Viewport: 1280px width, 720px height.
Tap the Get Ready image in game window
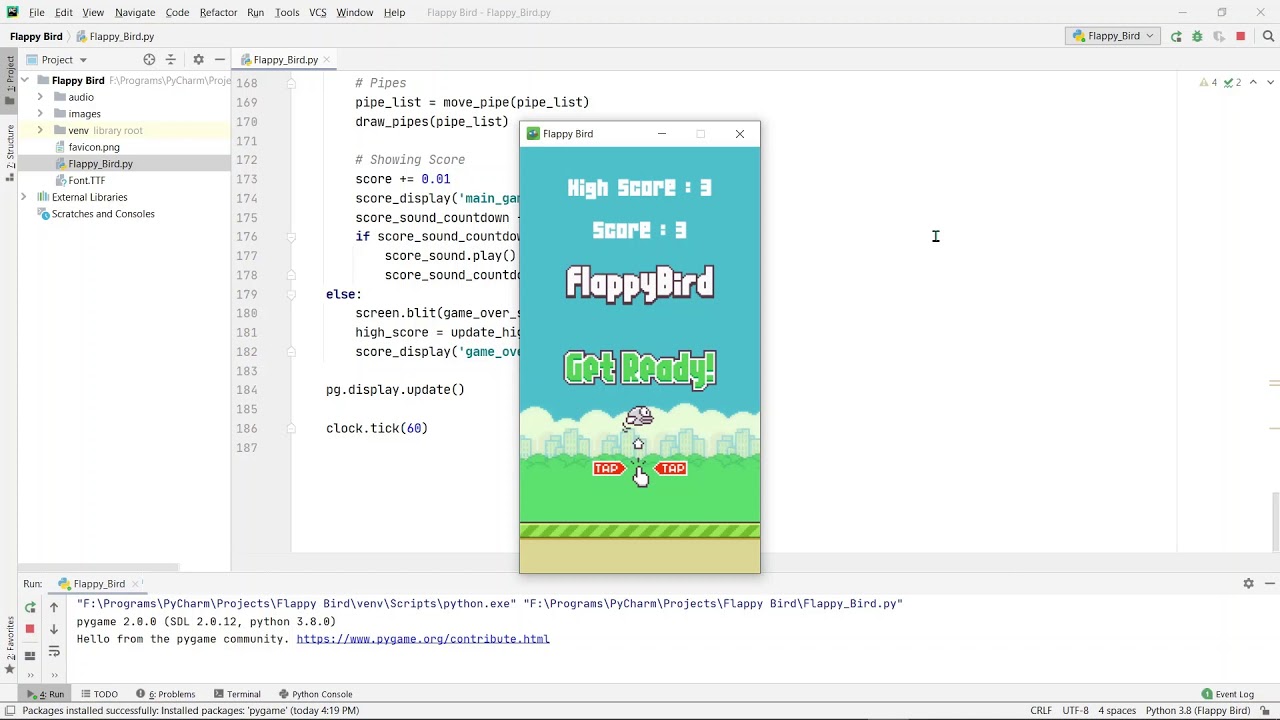640,368
